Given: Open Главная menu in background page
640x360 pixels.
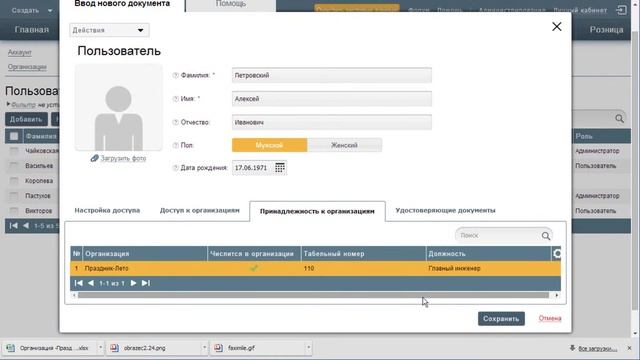Looking at the screenshot, I should click(x=32, y=30).
